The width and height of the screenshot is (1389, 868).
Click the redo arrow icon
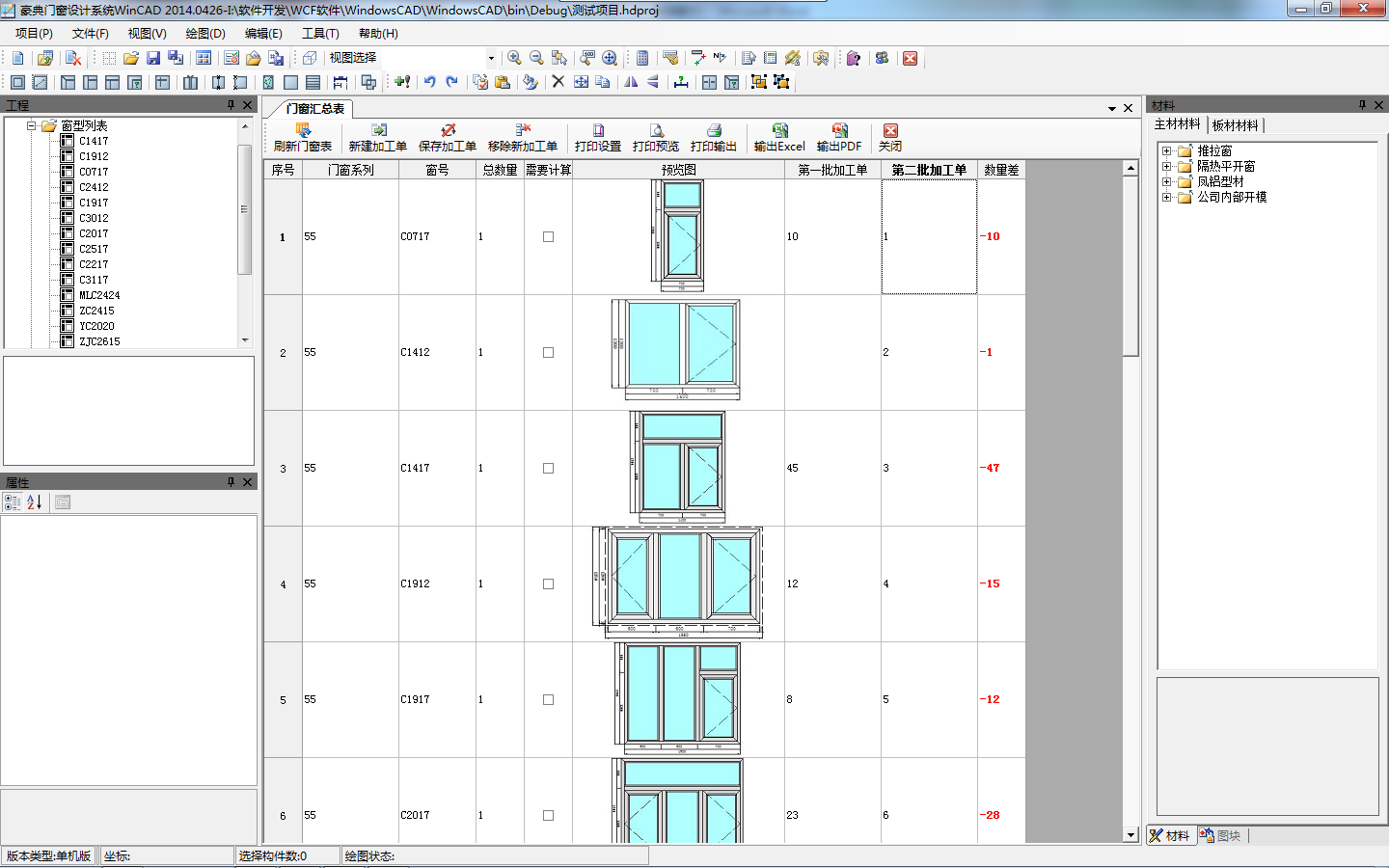451,82
